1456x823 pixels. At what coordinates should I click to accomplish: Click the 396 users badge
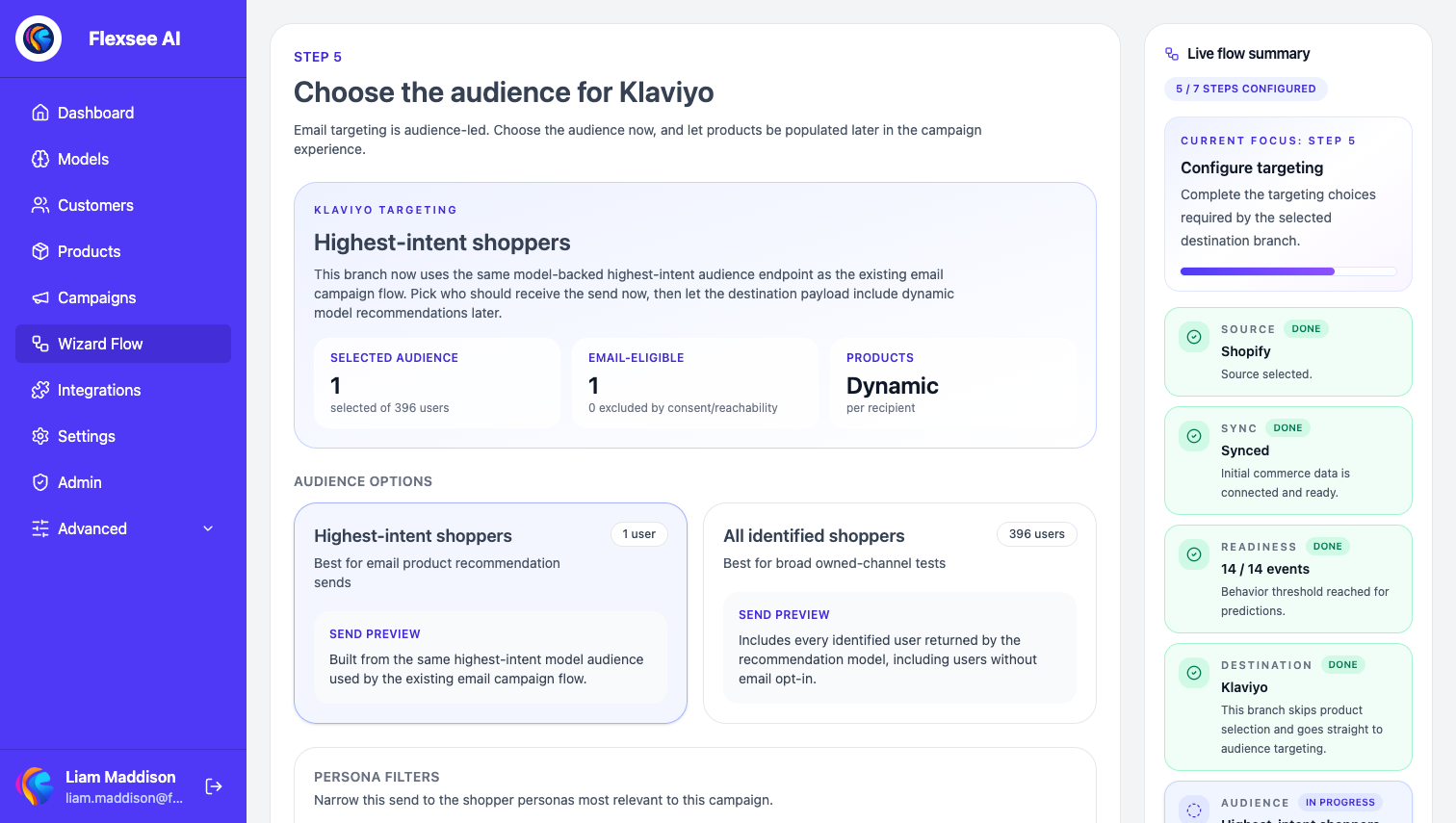tap(1037, 534)
